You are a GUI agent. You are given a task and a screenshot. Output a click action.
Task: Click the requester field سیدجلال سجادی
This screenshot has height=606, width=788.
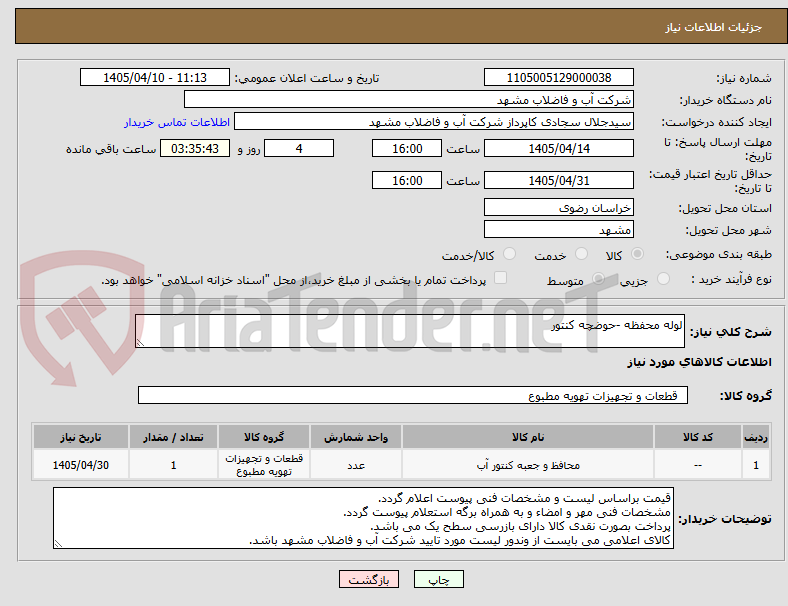coord(434,122)
